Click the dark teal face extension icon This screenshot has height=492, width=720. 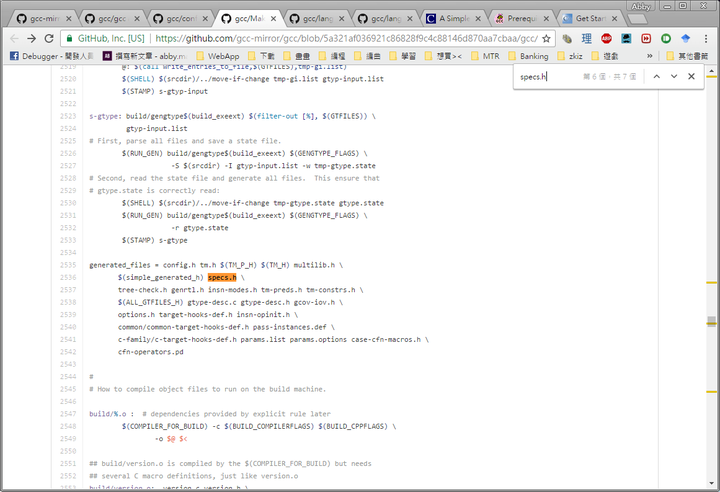626,39
